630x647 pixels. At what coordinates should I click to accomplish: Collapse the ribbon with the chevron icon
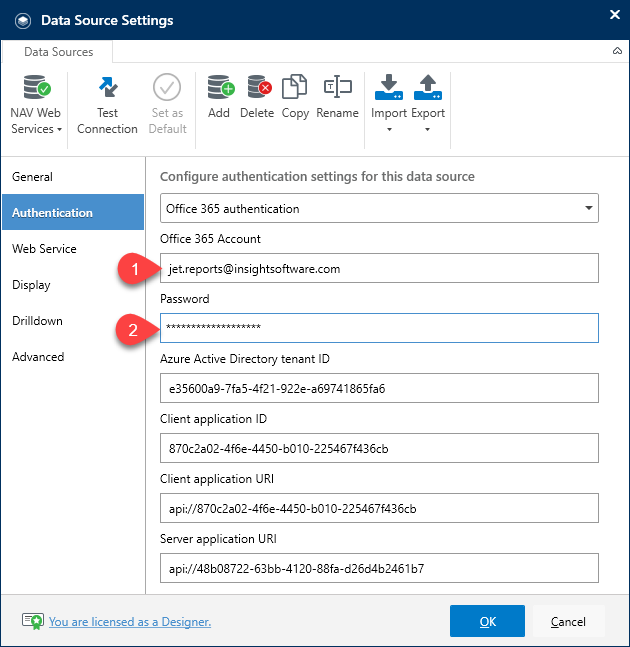point(617,51)
